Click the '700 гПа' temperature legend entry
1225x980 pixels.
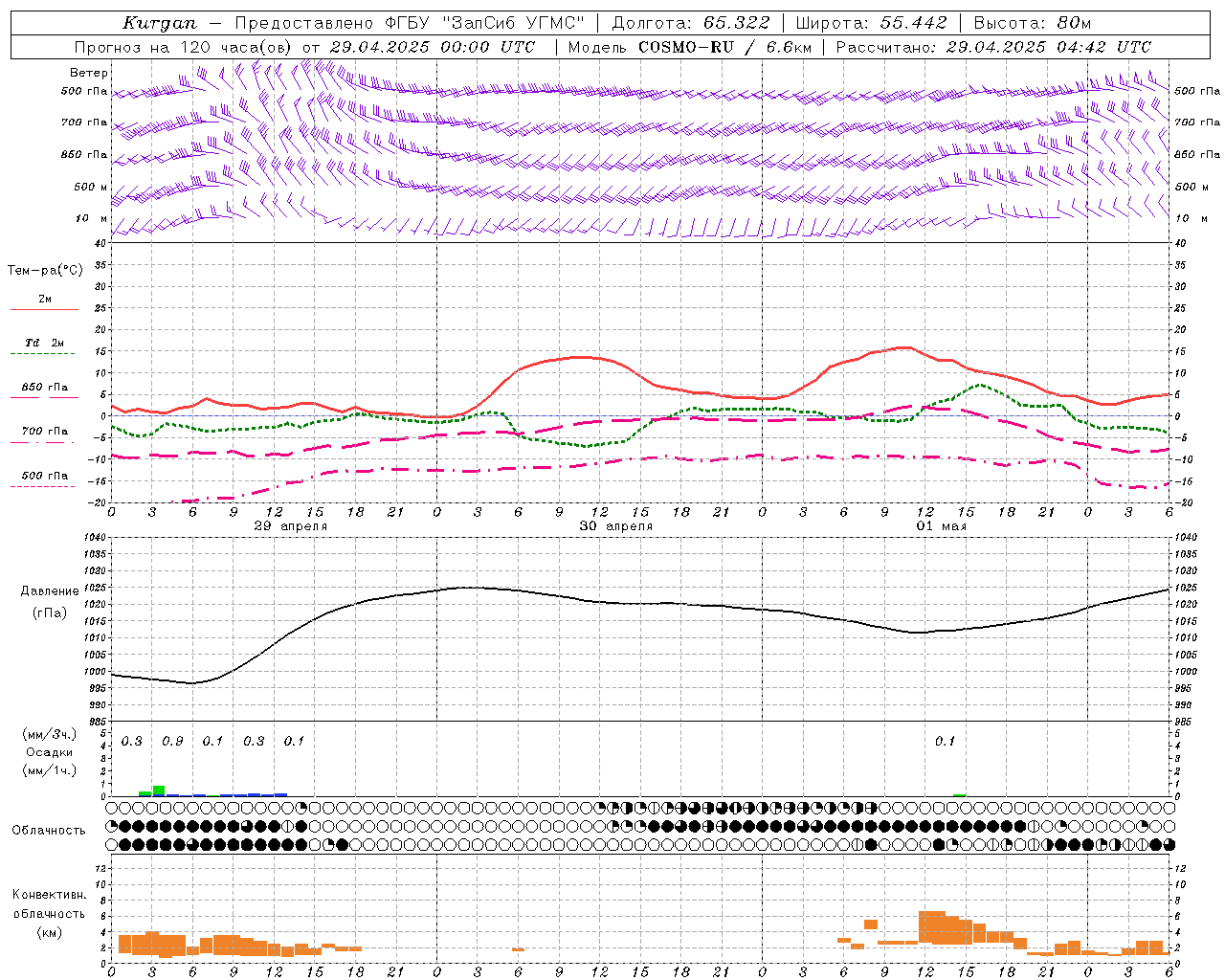coord(45,432)
